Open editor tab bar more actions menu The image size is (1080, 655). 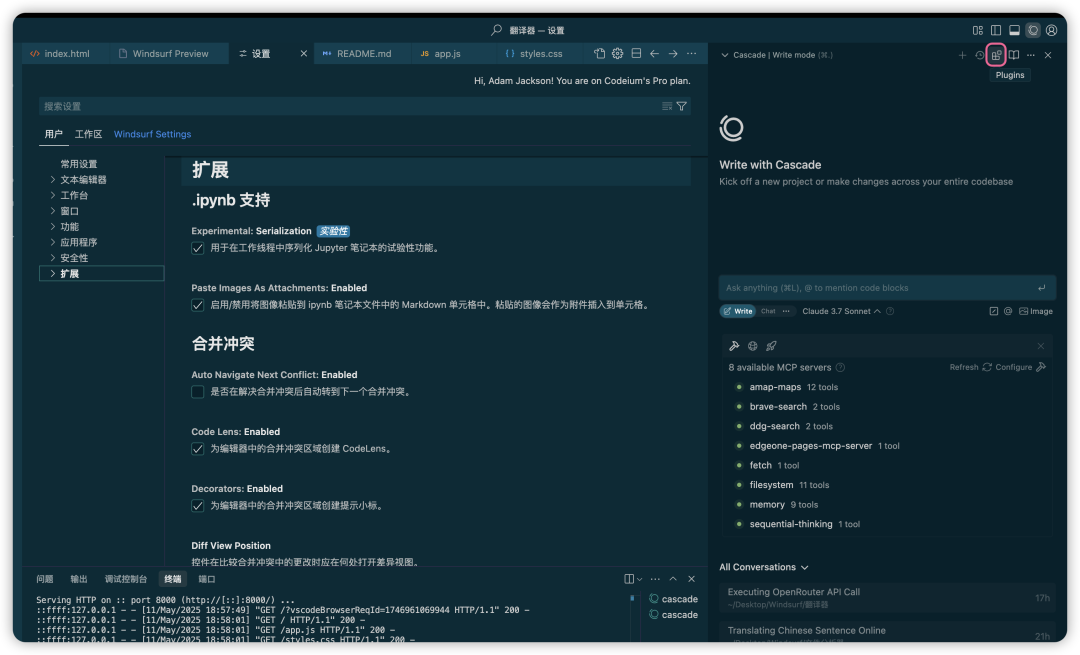pyautogui.click(x=692, y=54)
